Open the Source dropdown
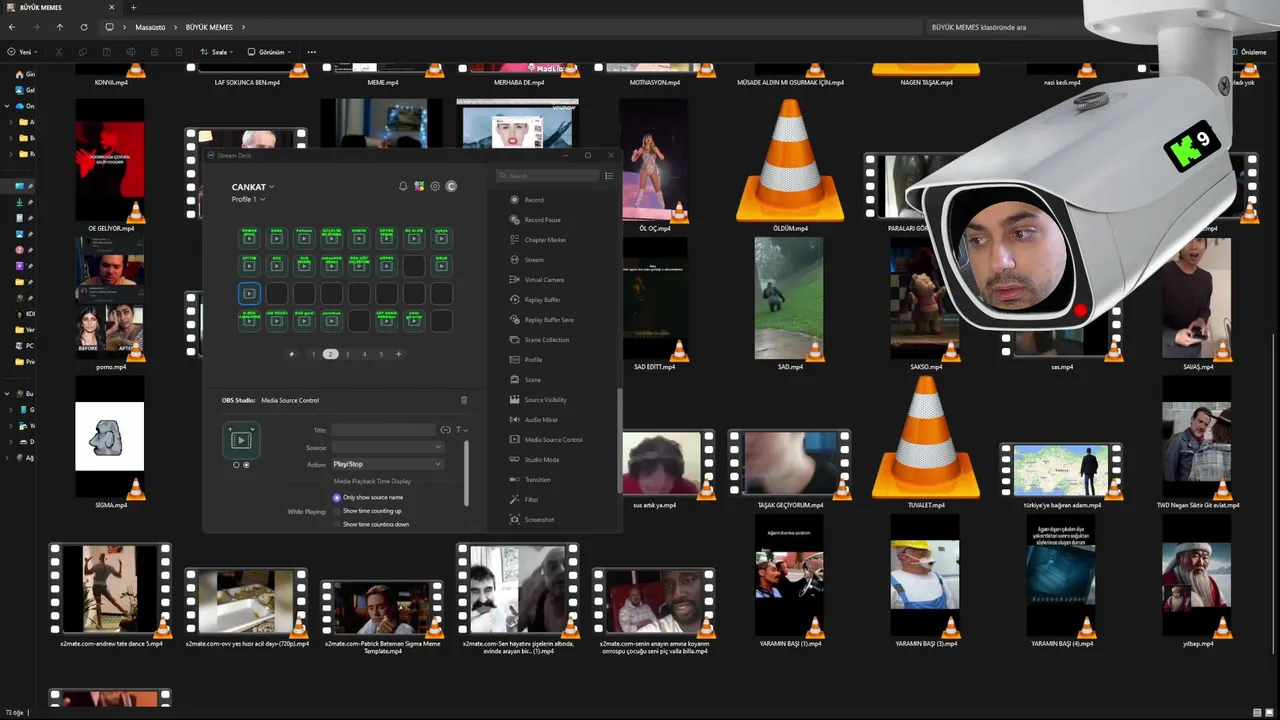Screen dimensions: 1280x720 [387, 447]
